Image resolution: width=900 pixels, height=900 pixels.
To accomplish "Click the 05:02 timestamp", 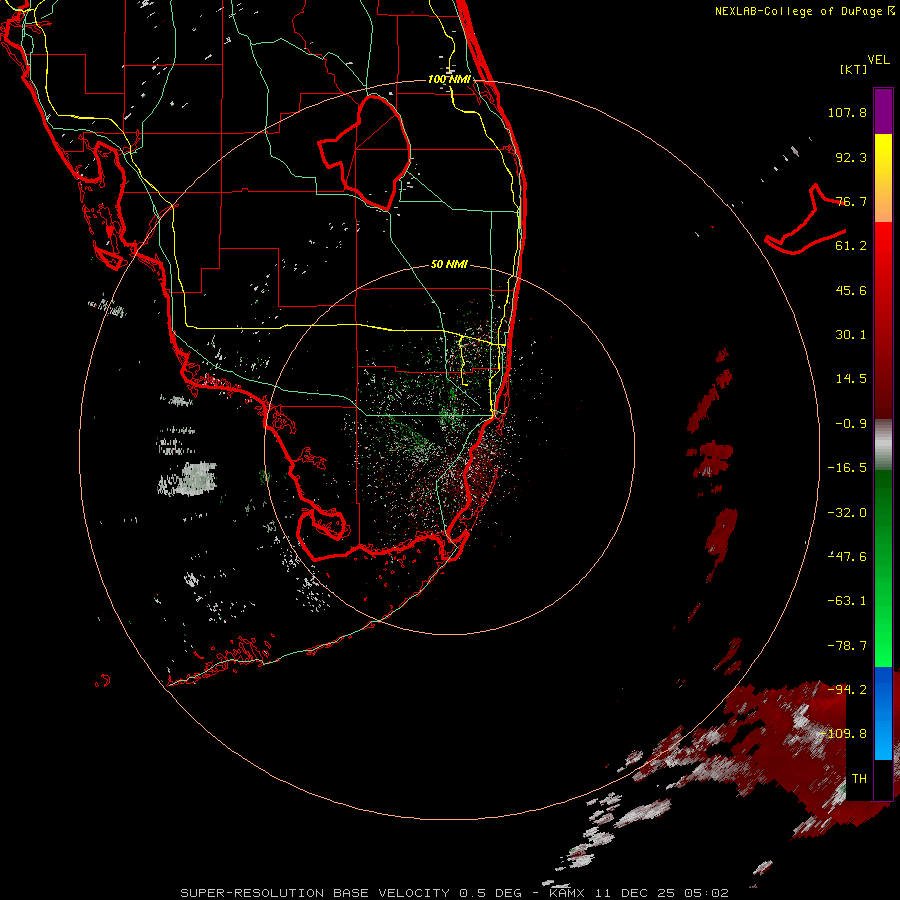I will (707, 893).
